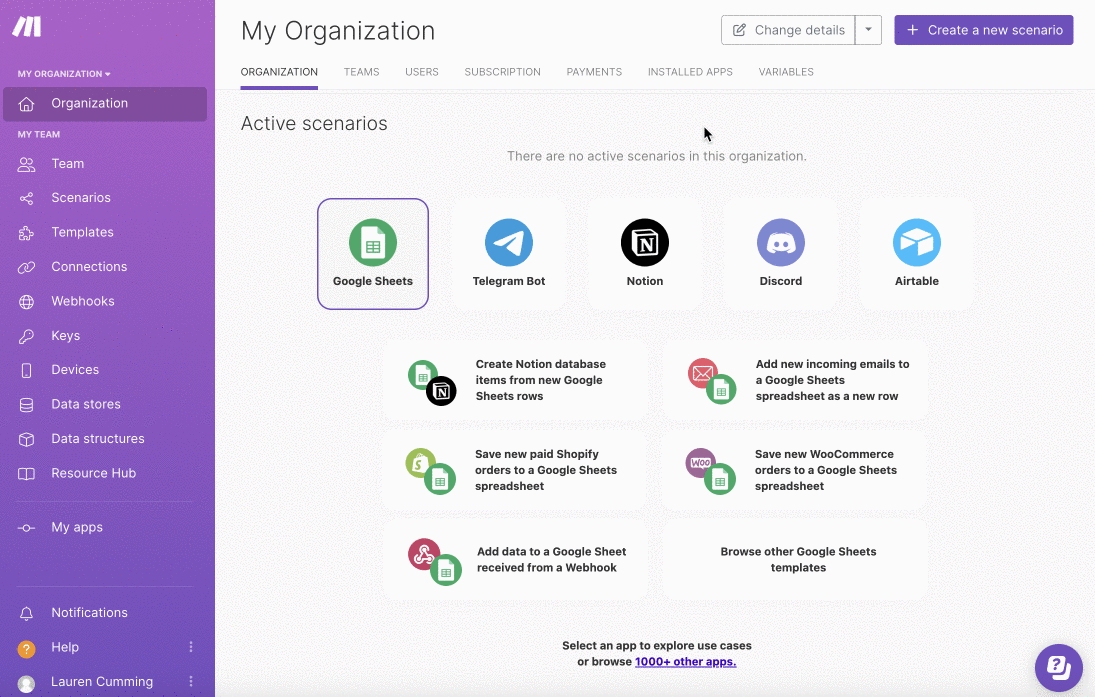Open Browse other Google Sheets templates
The height and width of the screenshot is (697, 1095).
(795, 559)
